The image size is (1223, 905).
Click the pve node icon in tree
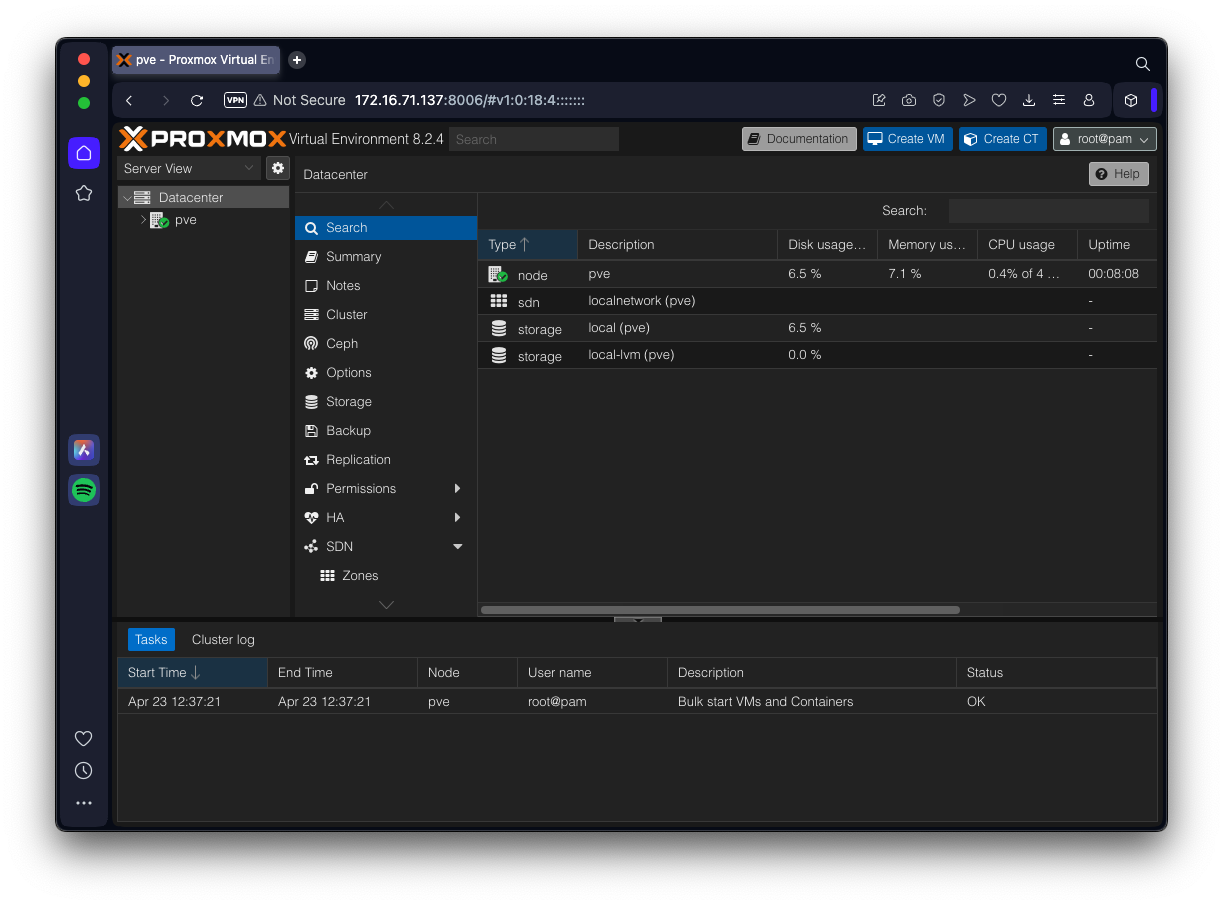(160, 220)
